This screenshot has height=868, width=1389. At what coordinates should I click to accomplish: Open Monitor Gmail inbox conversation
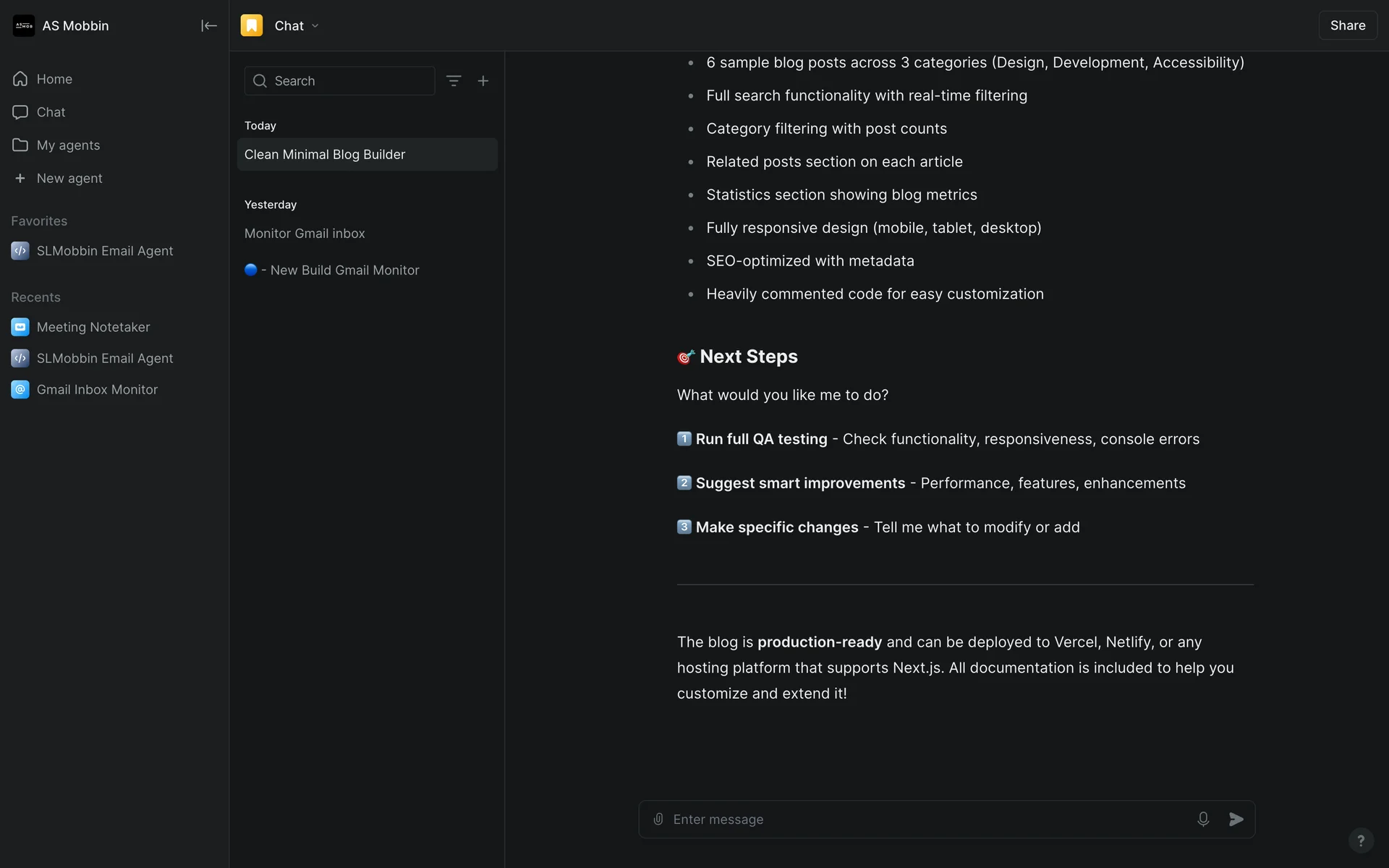[305, 234]
